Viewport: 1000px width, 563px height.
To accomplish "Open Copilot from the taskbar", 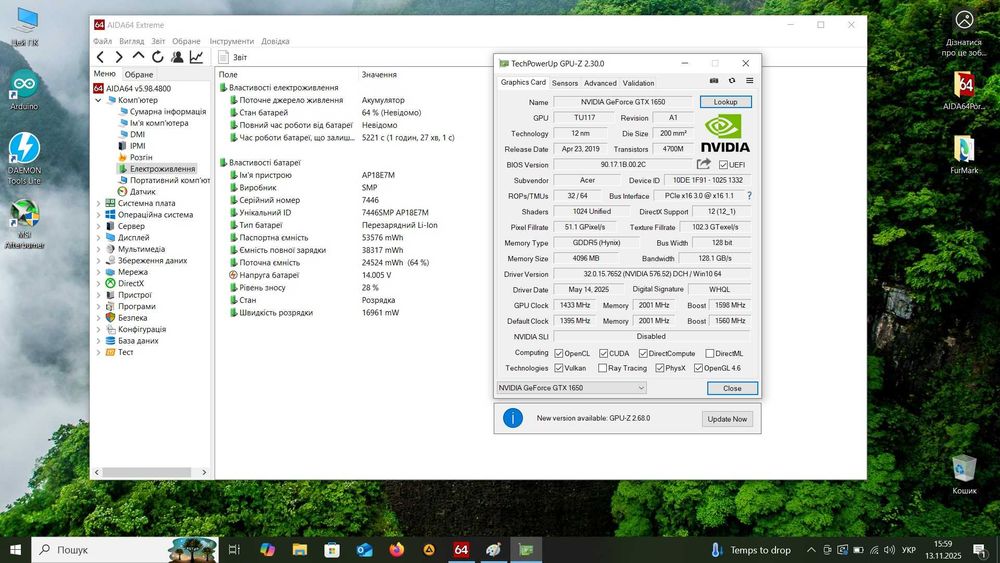I will (267, 549).
